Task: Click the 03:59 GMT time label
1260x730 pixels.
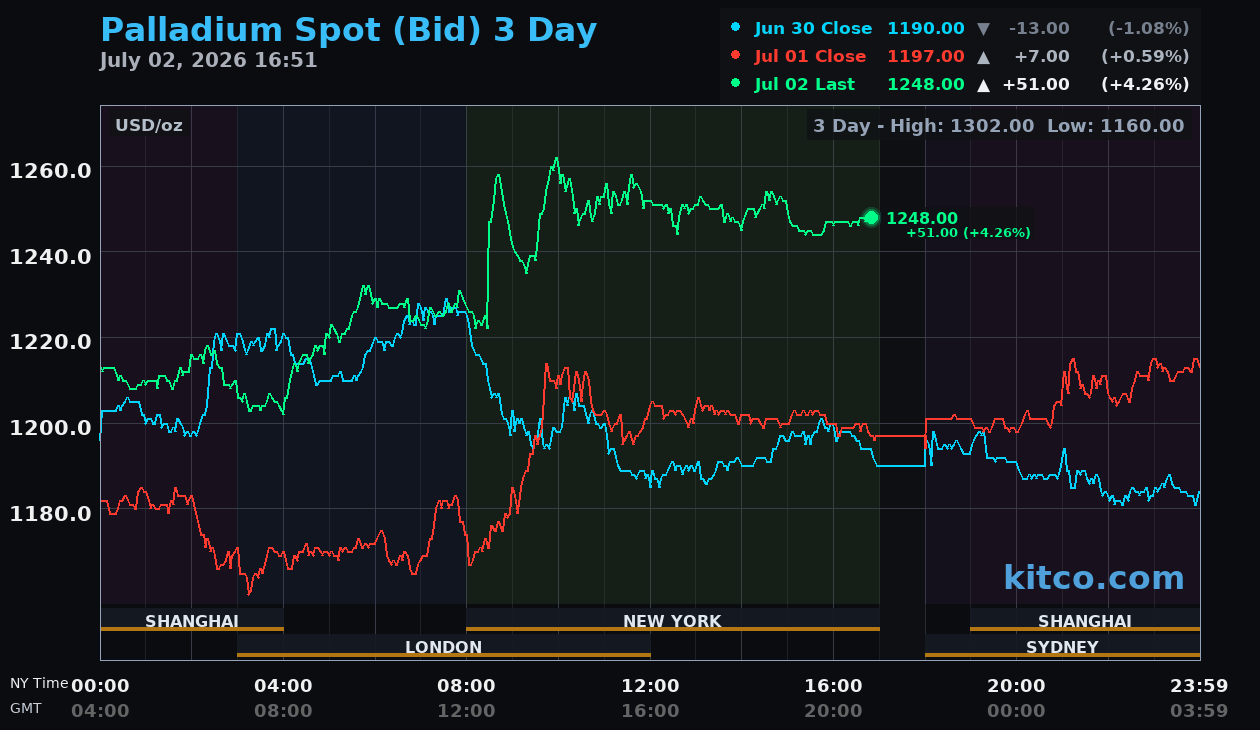Action: pos(1199,711)
